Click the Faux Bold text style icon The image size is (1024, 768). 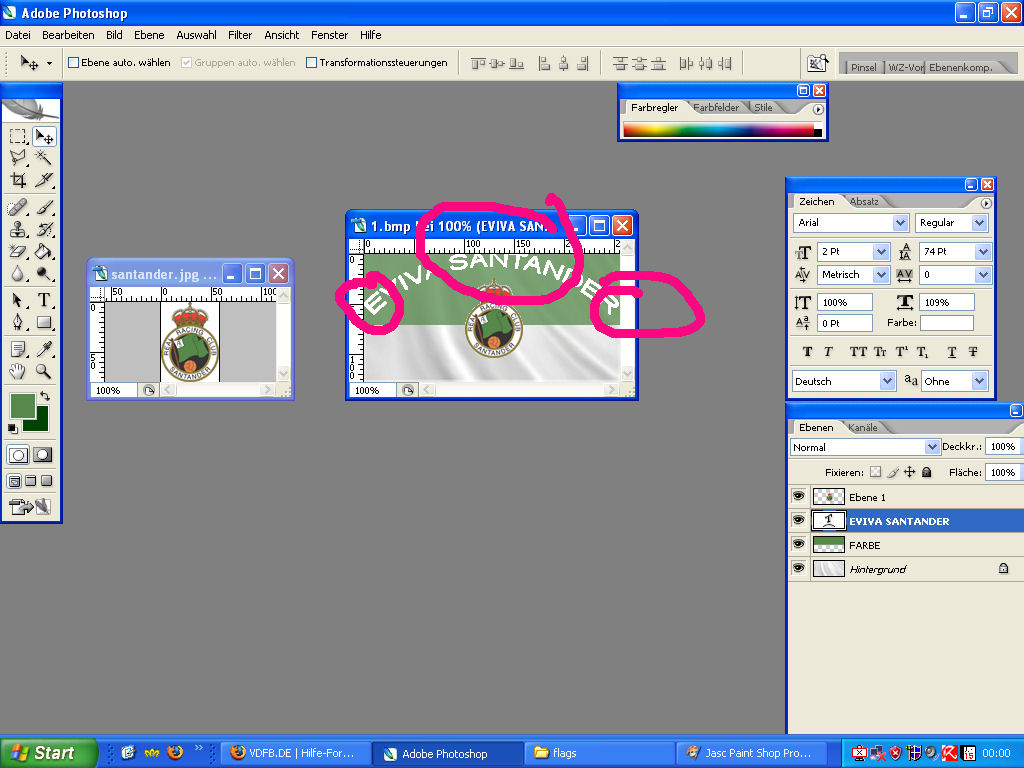pyautogui.click(x=807, y=352)
